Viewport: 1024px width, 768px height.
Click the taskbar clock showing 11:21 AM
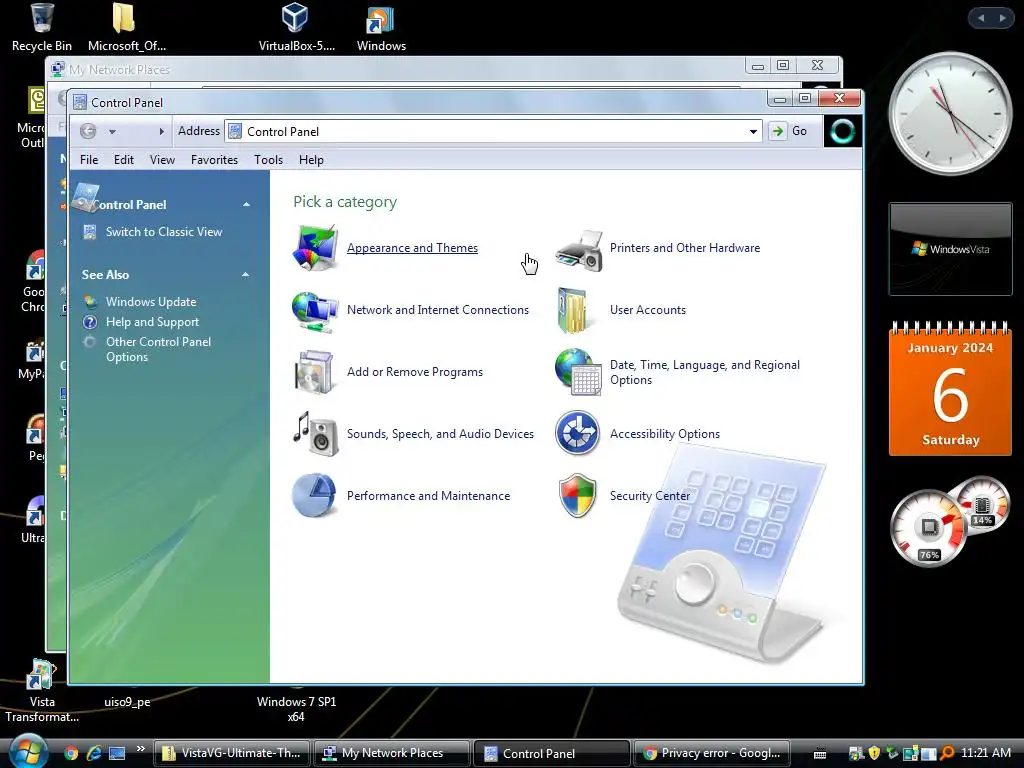(x=985, y=753)
